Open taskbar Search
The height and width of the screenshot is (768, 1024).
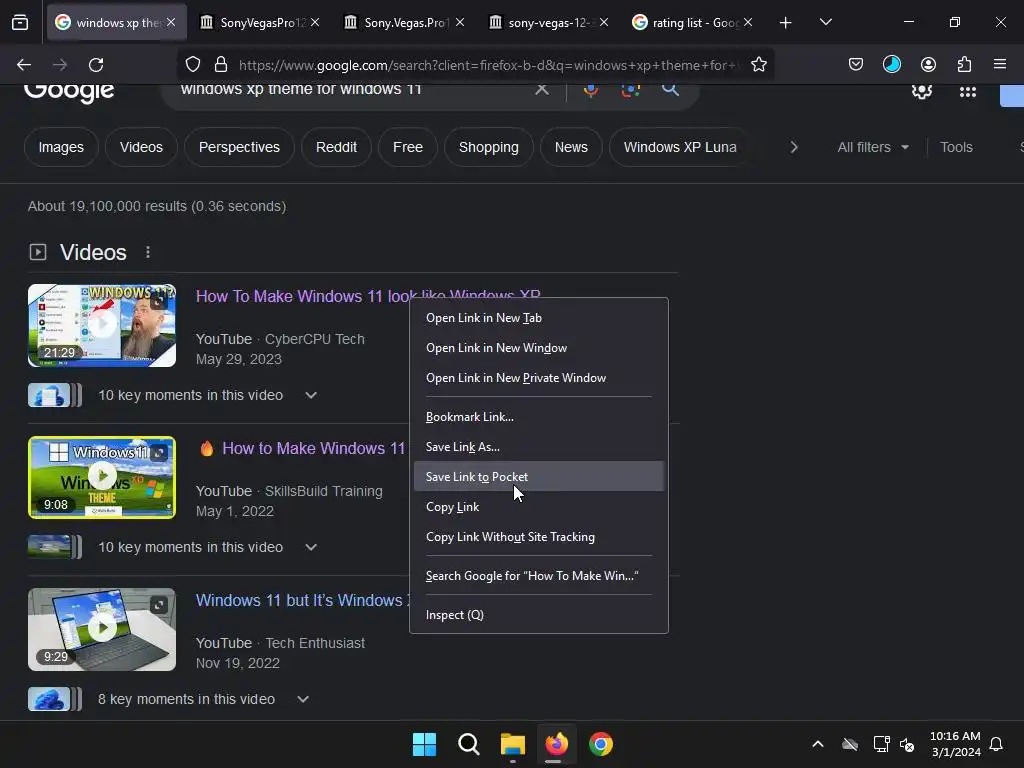pos(468,744)
